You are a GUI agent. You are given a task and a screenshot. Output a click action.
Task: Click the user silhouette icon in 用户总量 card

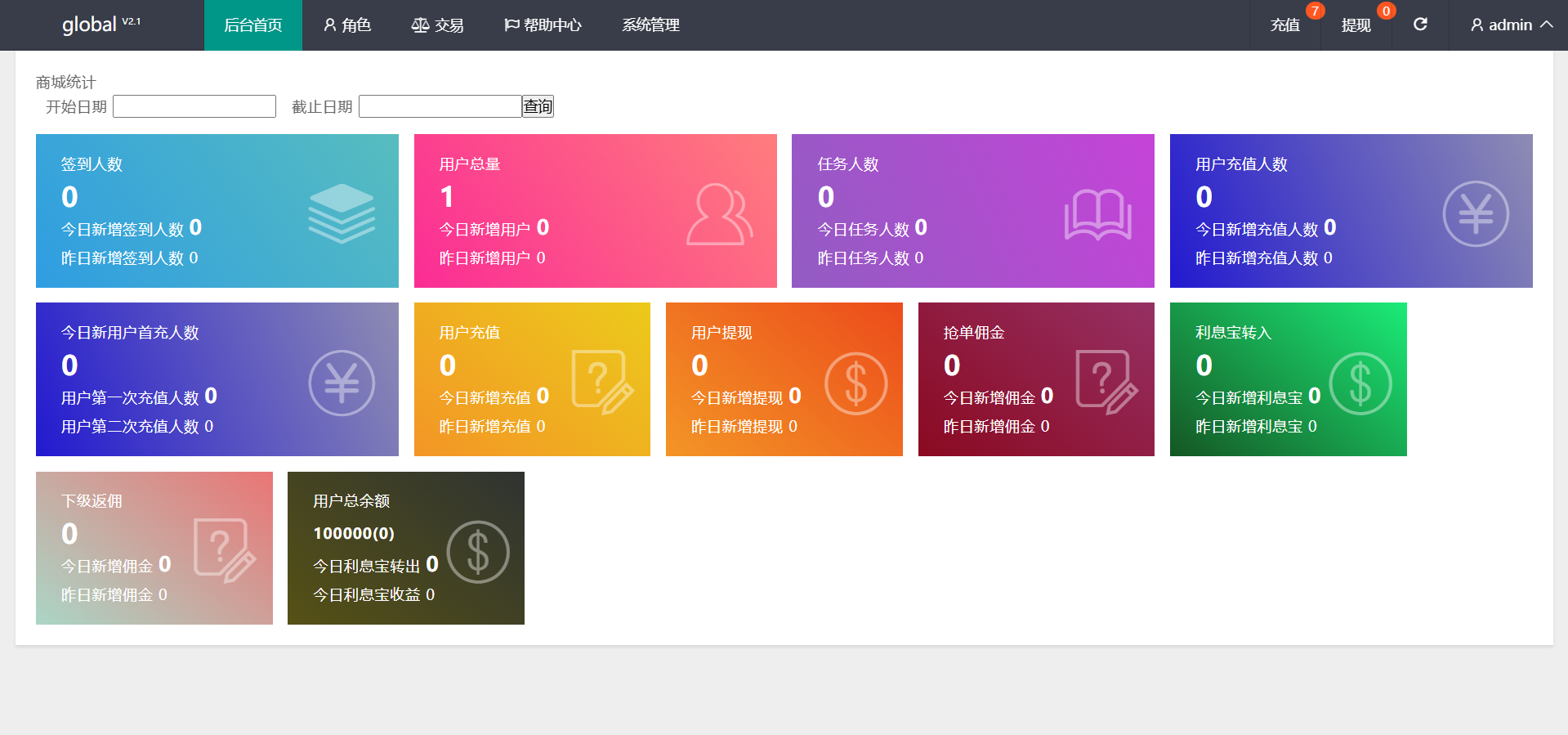(x=718, y=214)
